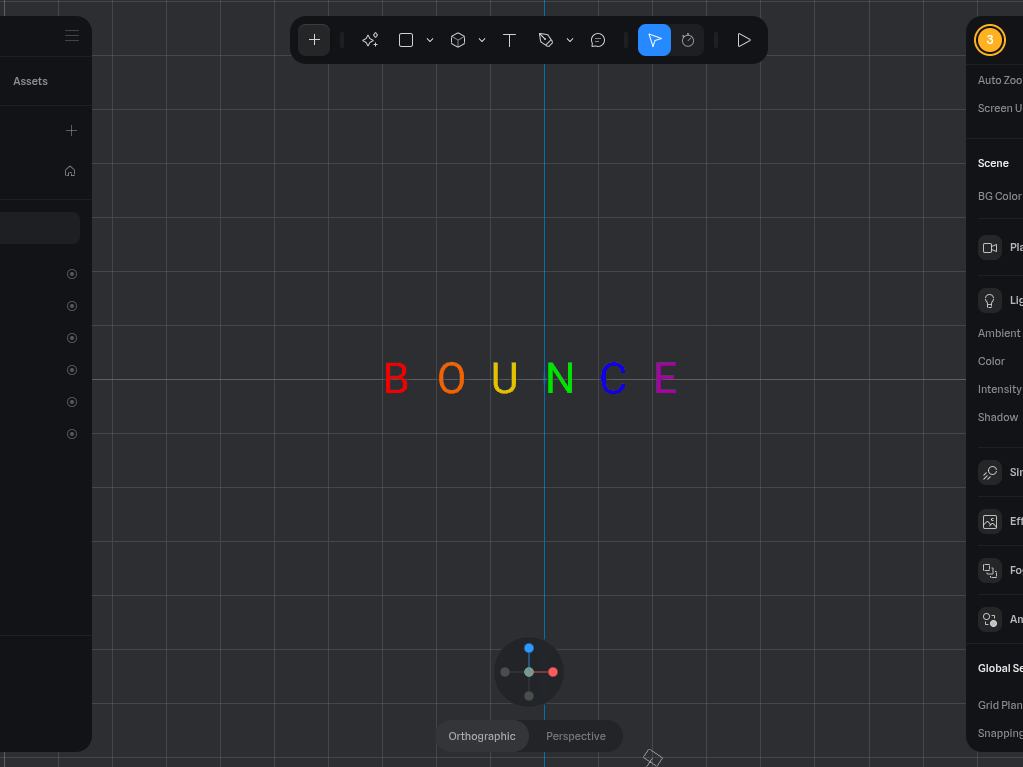Select the Text tool

click(x=510, y=40)
